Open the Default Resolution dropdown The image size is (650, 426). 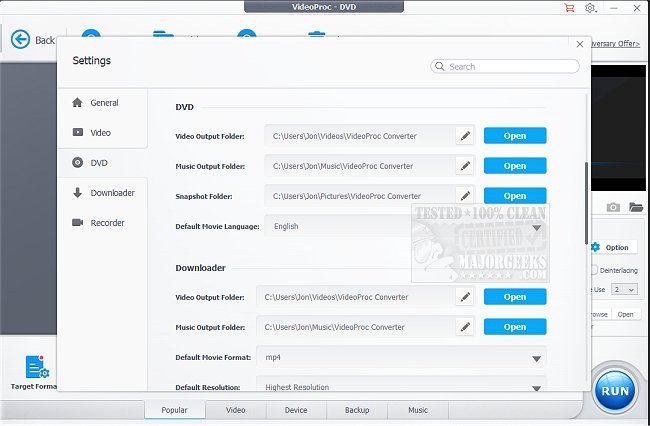point(536,388)
